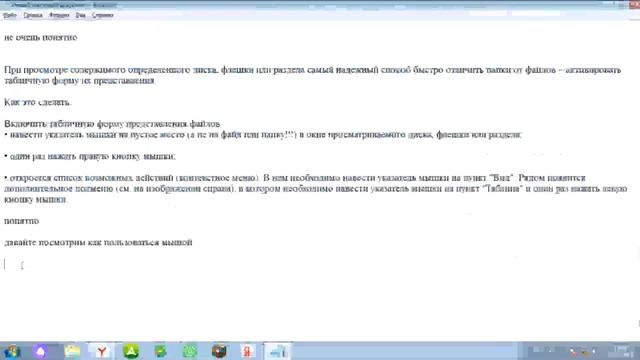Place cursor on line 'не очень понятно'
The height and width of the screenshot is (360, 640).
[x=40, y=38]
